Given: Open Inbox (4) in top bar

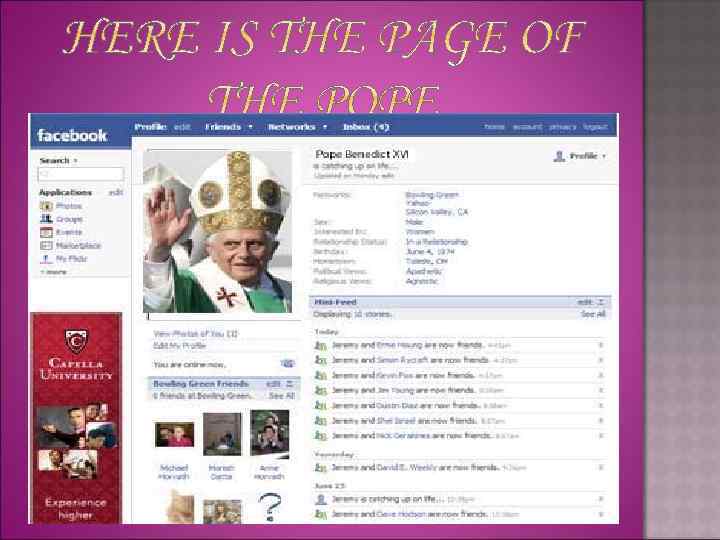Looking at the screenshot, I should [366, 127].
